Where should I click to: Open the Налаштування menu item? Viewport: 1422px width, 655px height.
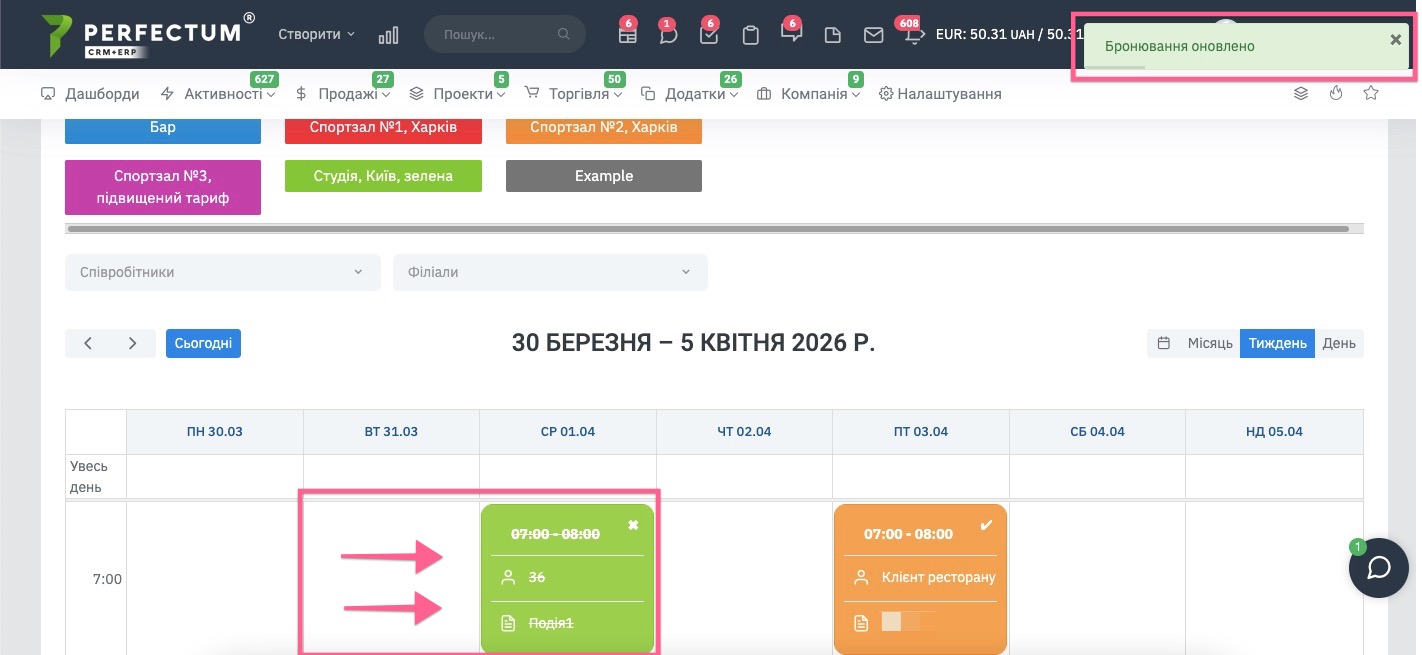coord(940,94)
